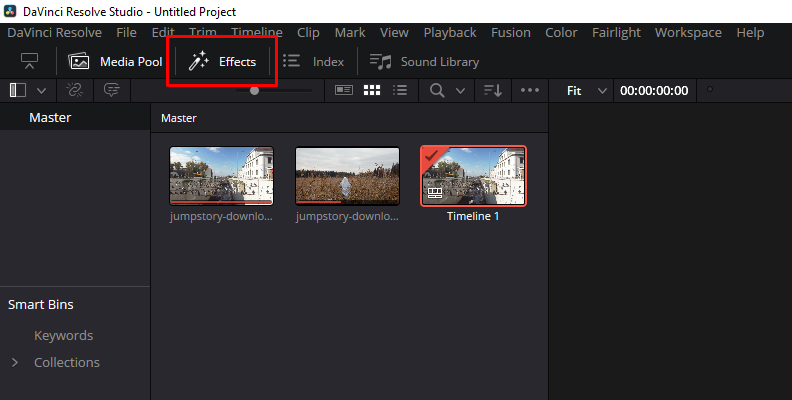Click the speech bubble icon in toolbar
The width and height of the screenshot is (792, 400).
[x=112, y=90]
